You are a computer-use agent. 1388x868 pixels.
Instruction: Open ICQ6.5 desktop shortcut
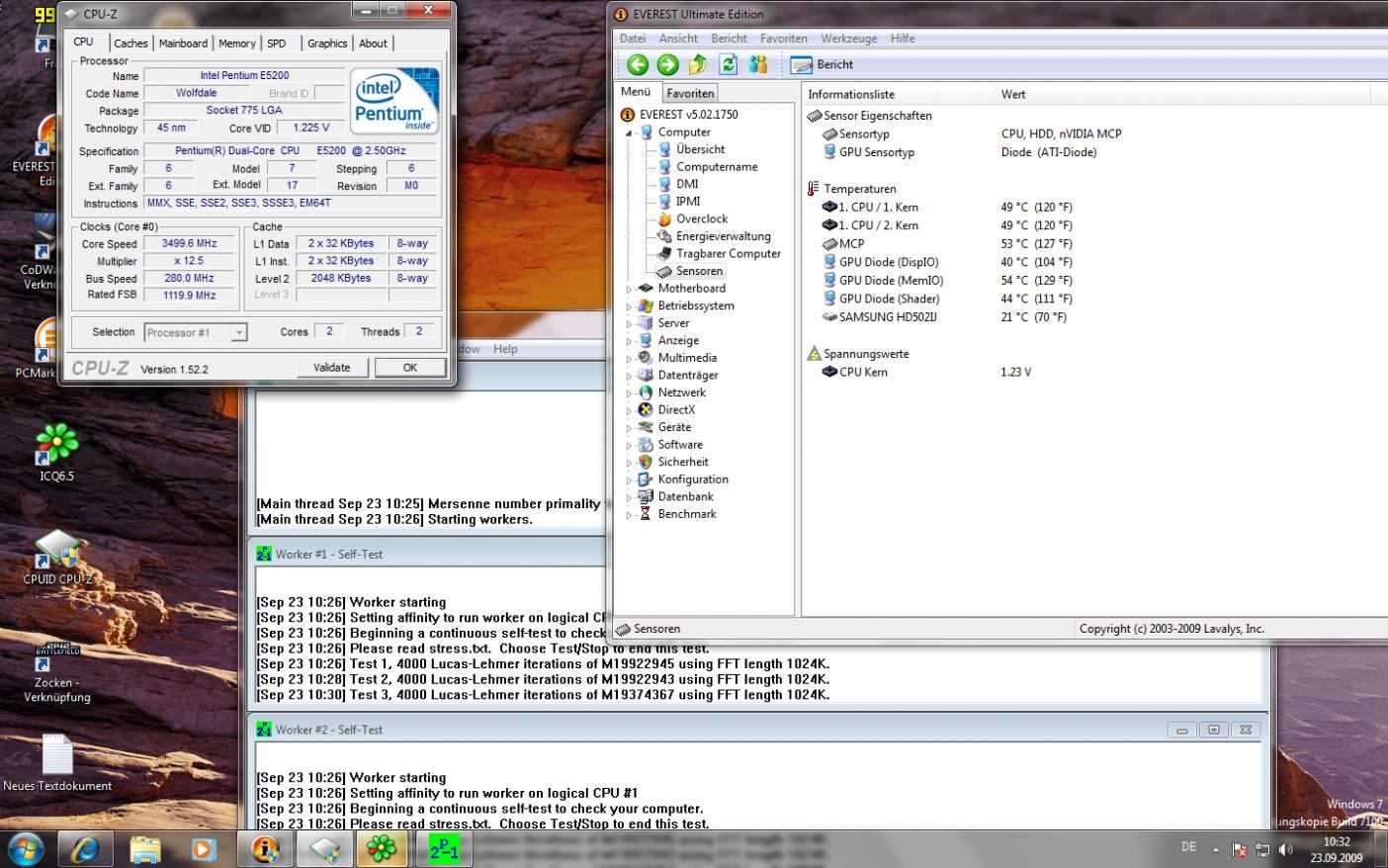pos(57,453)
